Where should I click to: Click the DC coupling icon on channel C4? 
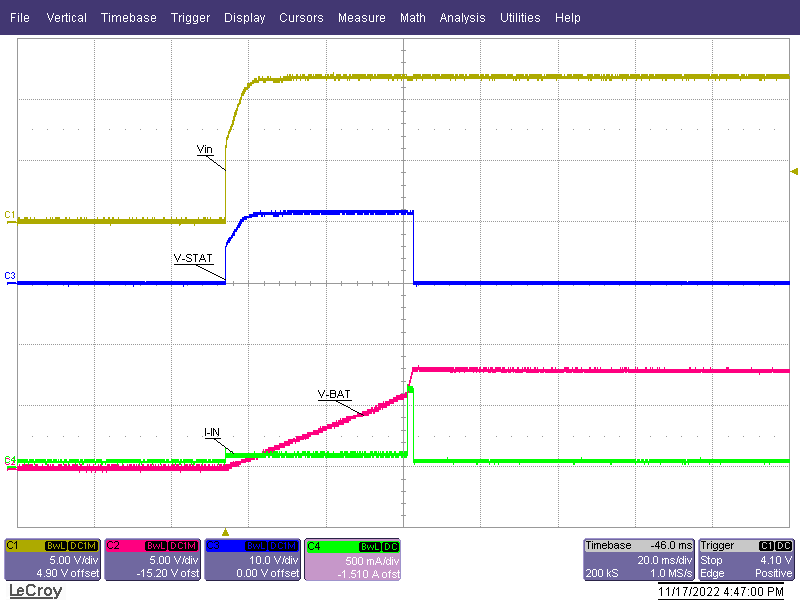389,546
